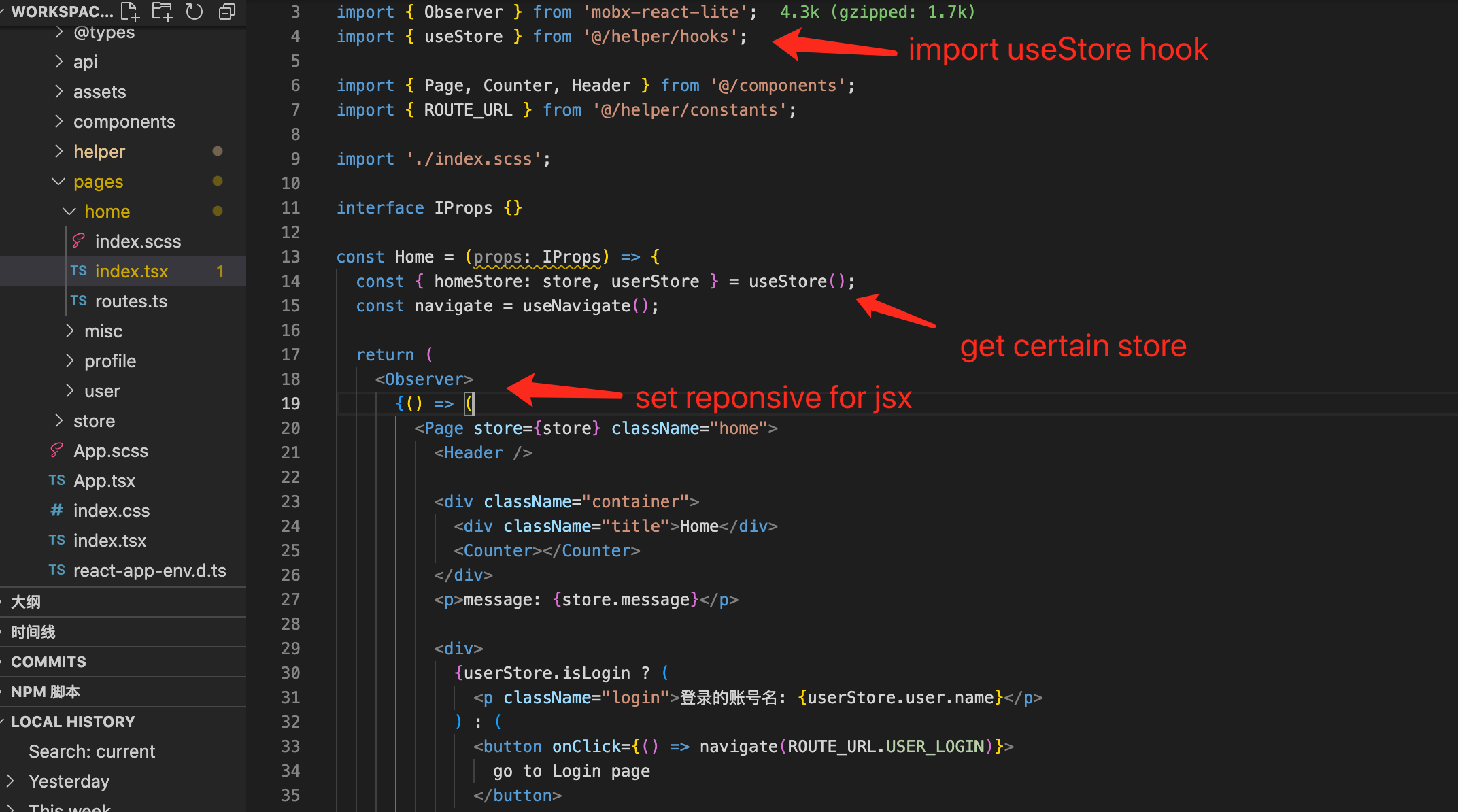
Task: Click the New File icon in explorer header
Action: pyautogui.click(x=129, y=11)
